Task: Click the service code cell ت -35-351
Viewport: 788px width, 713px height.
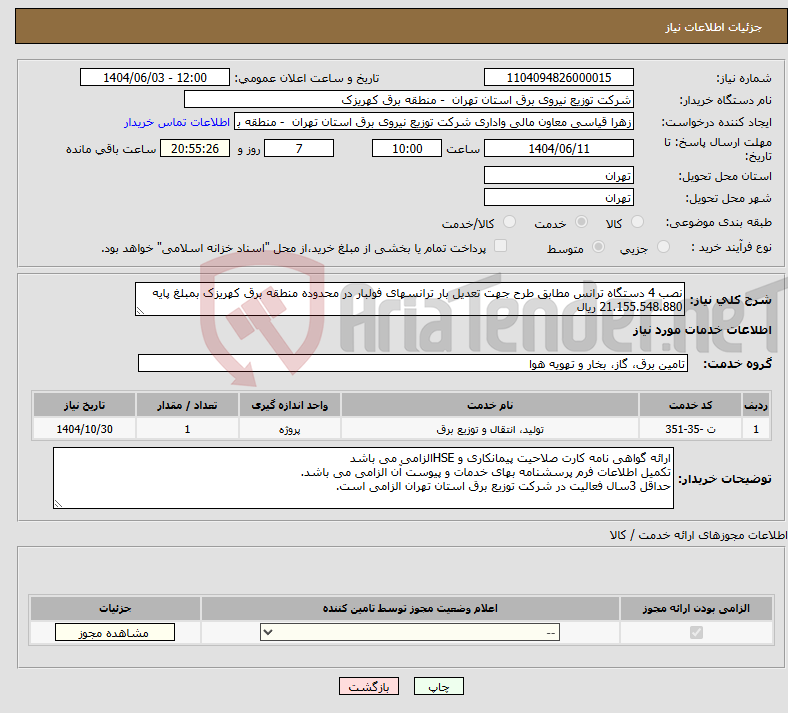Action: (691, 429)
